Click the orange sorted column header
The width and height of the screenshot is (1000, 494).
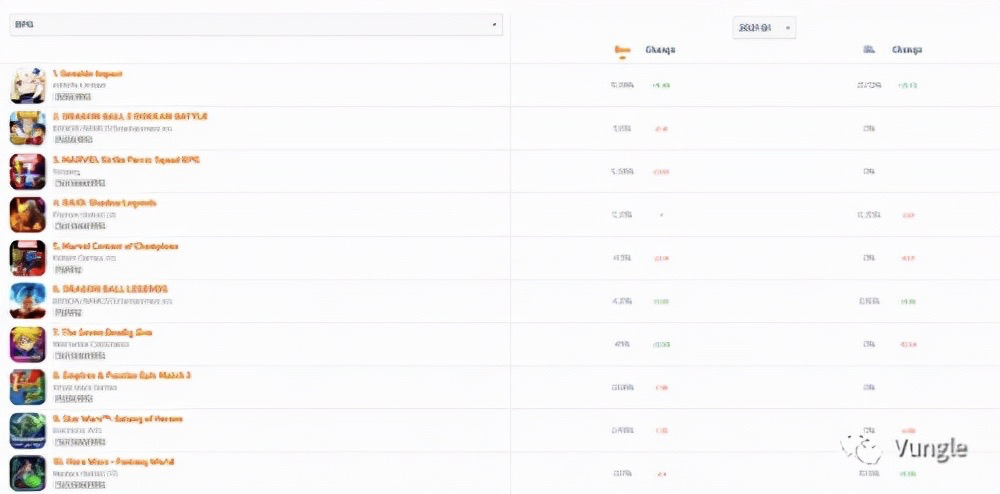click(x=622, y=50)
